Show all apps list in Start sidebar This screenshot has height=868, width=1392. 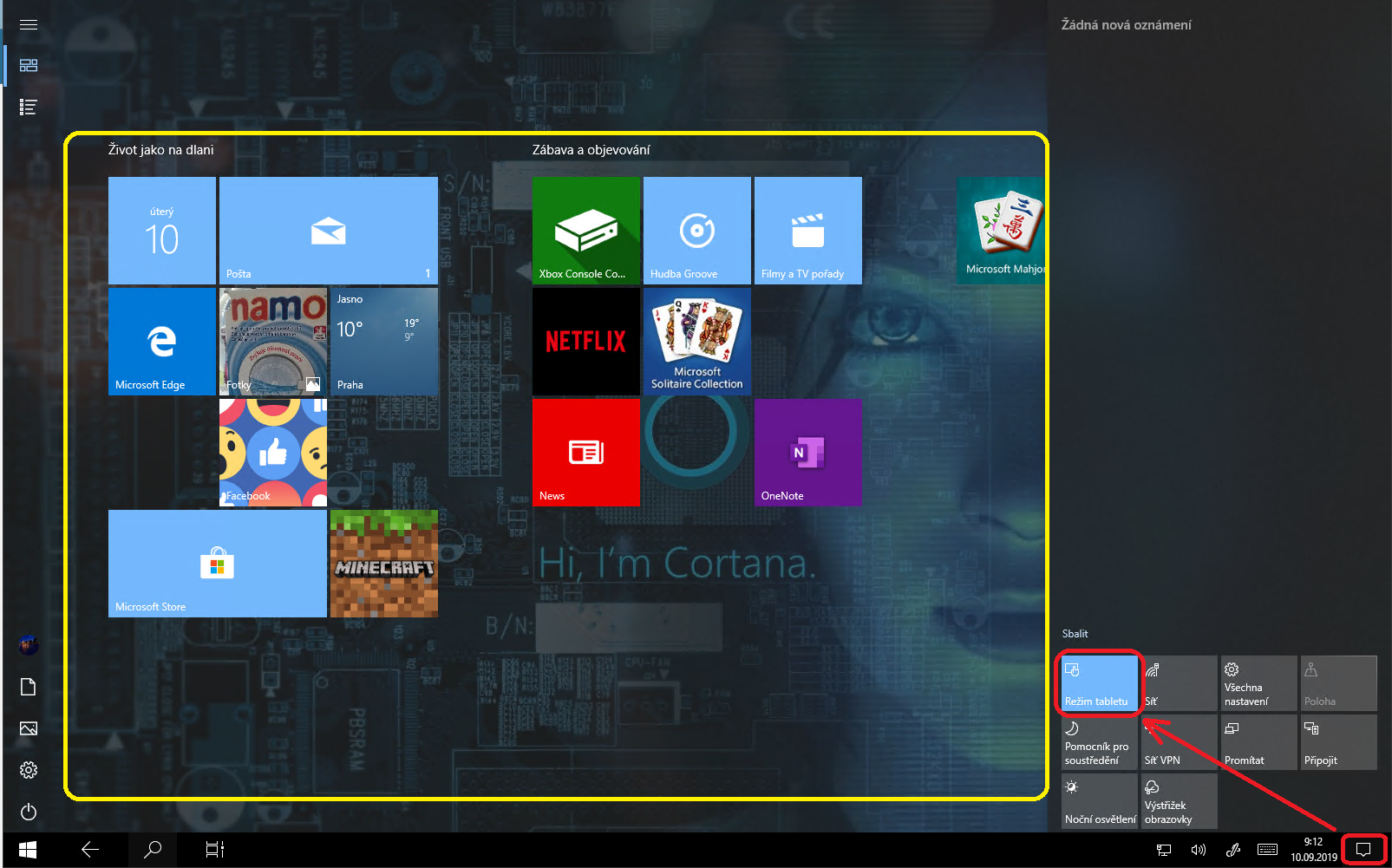click(29, 108)
